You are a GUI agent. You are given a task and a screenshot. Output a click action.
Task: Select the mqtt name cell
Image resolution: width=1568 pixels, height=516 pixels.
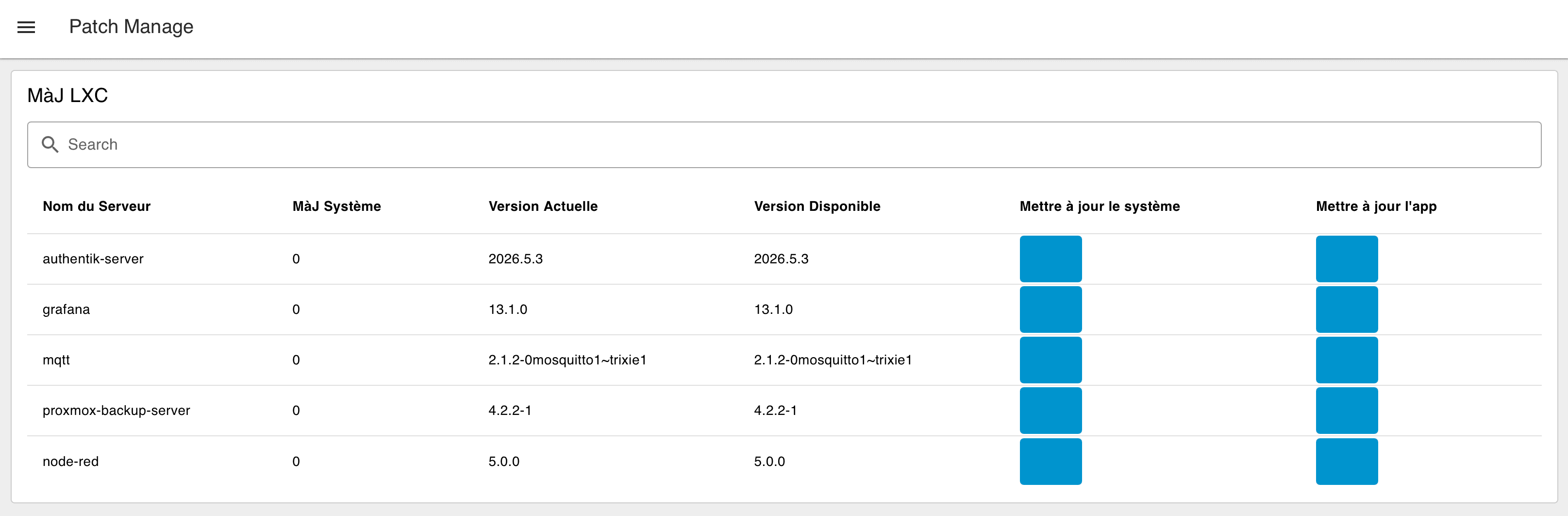pos(56,360)
